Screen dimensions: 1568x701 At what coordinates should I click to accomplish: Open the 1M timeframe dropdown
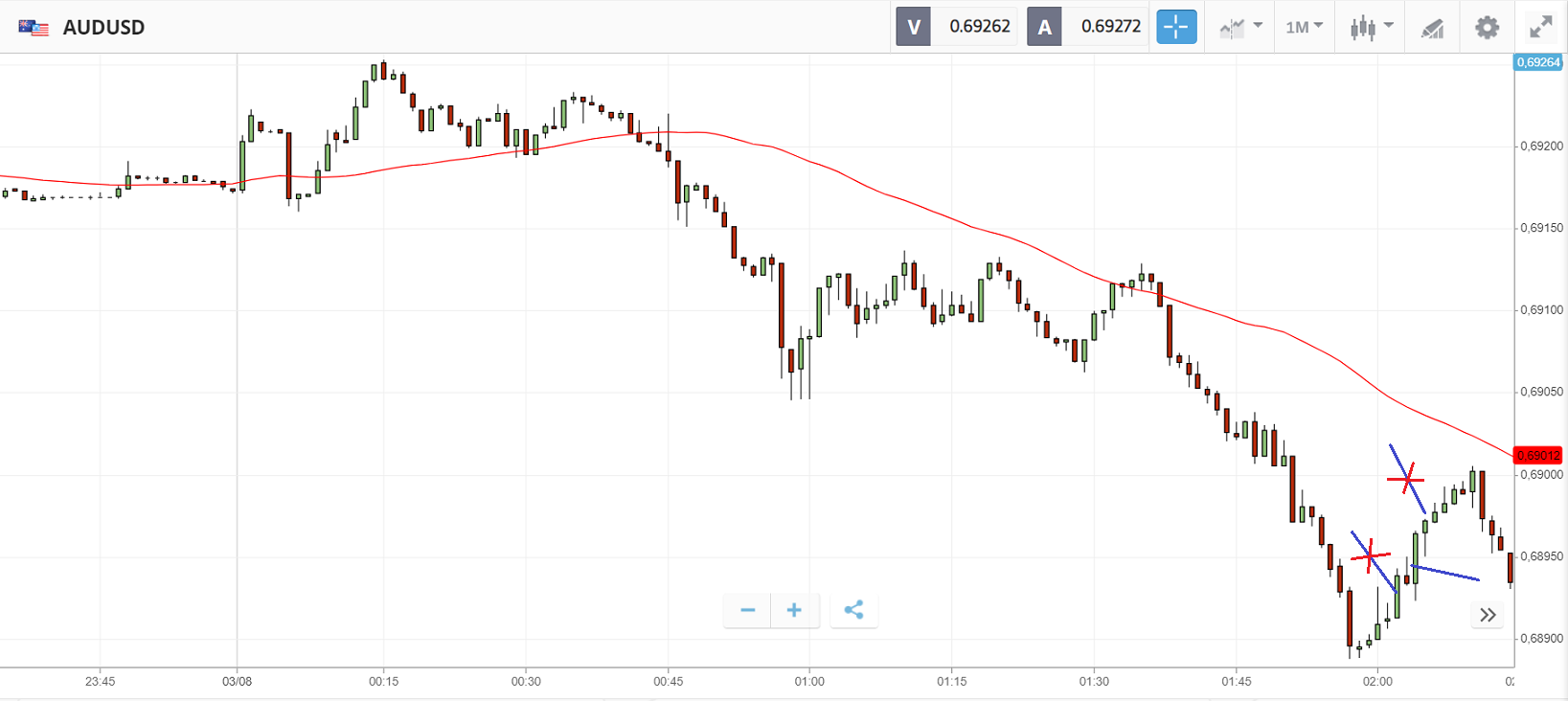(x=1304, y=27)
